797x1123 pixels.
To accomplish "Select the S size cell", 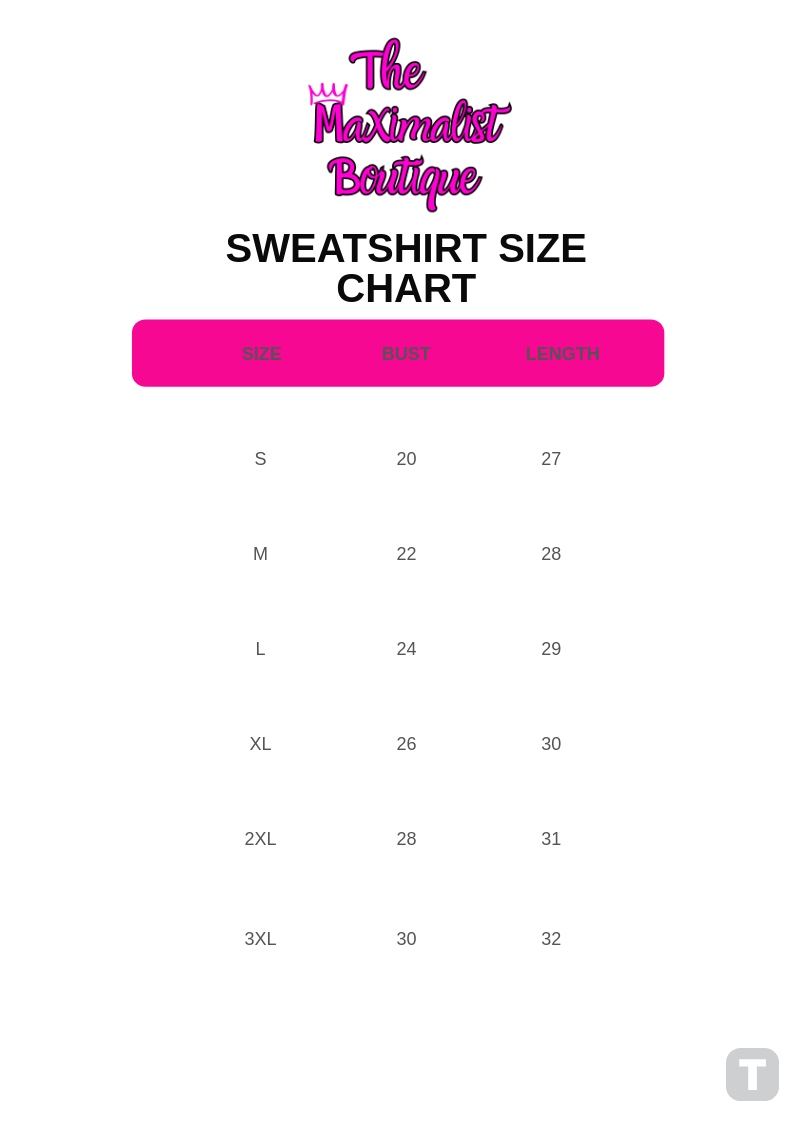I will click(x=260, y=459).
